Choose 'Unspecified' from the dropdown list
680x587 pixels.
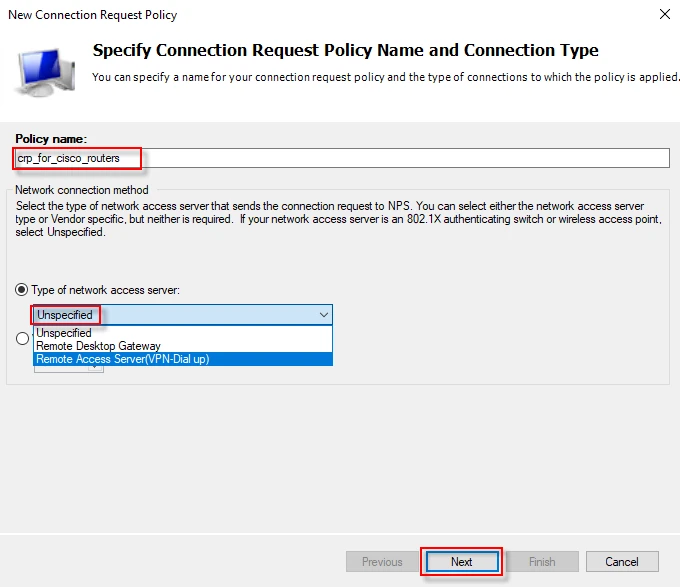coord(64,333)
